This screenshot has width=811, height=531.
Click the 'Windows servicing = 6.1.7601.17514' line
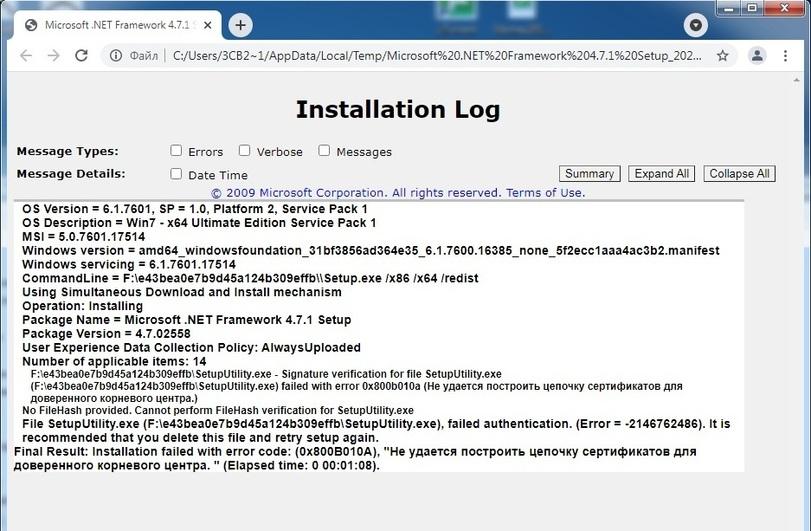pyautogui.click(x=129, y=265)
